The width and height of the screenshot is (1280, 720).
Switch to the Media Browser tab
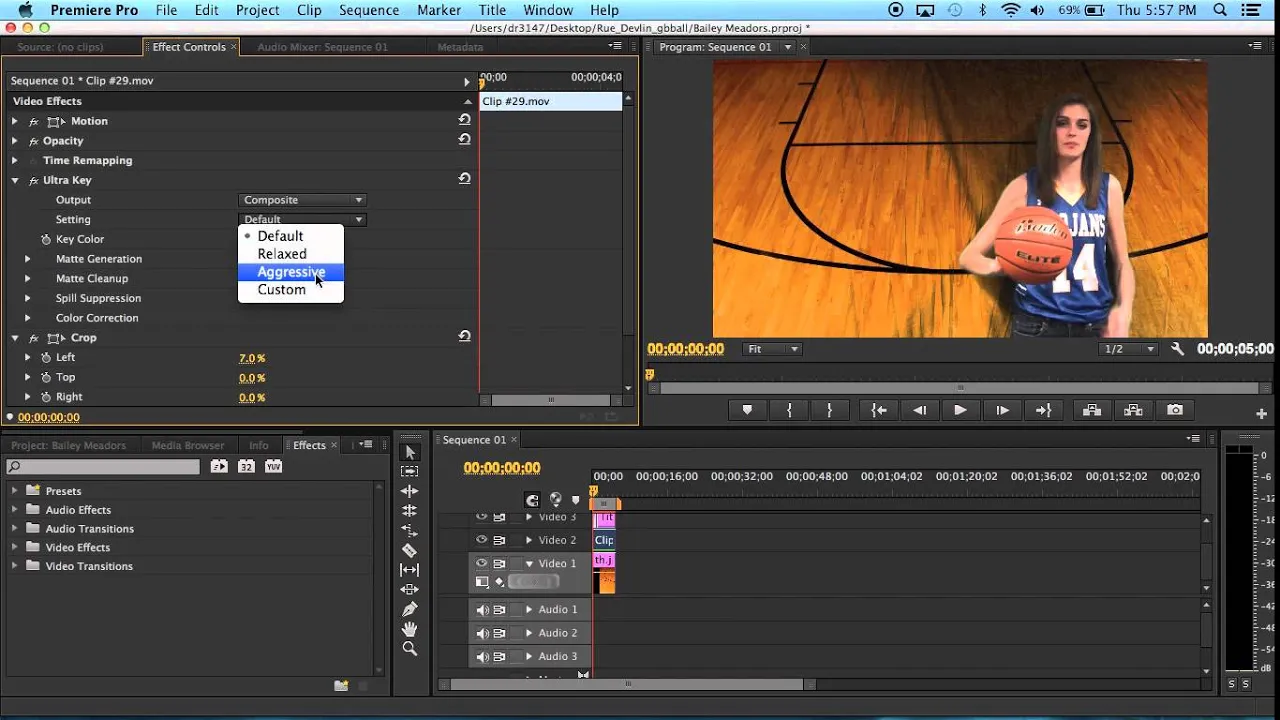(x=188, y=445)
